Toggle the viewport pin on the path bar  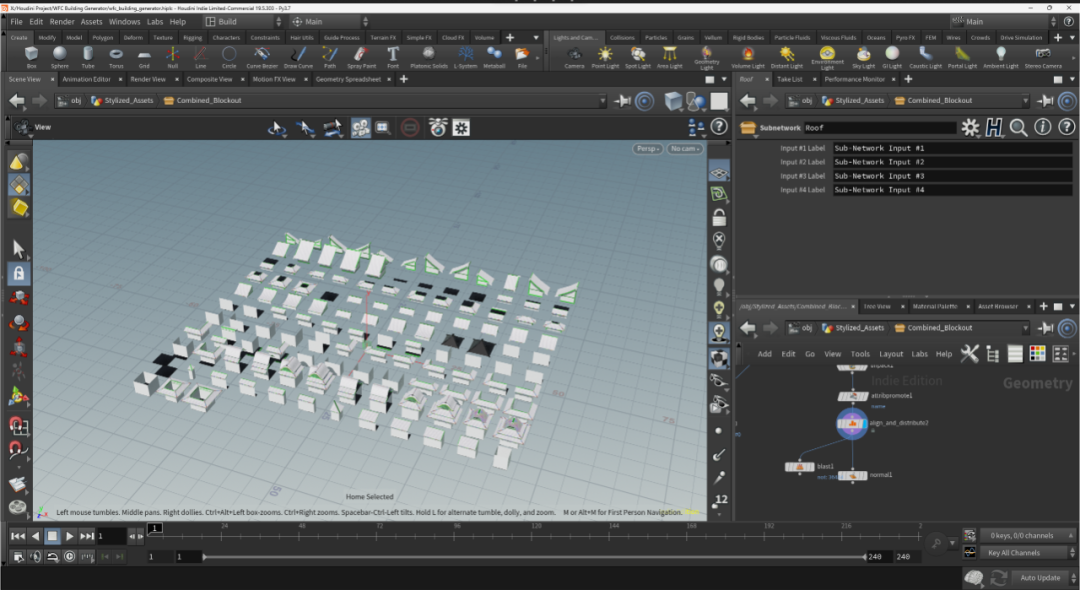(622, 100)
